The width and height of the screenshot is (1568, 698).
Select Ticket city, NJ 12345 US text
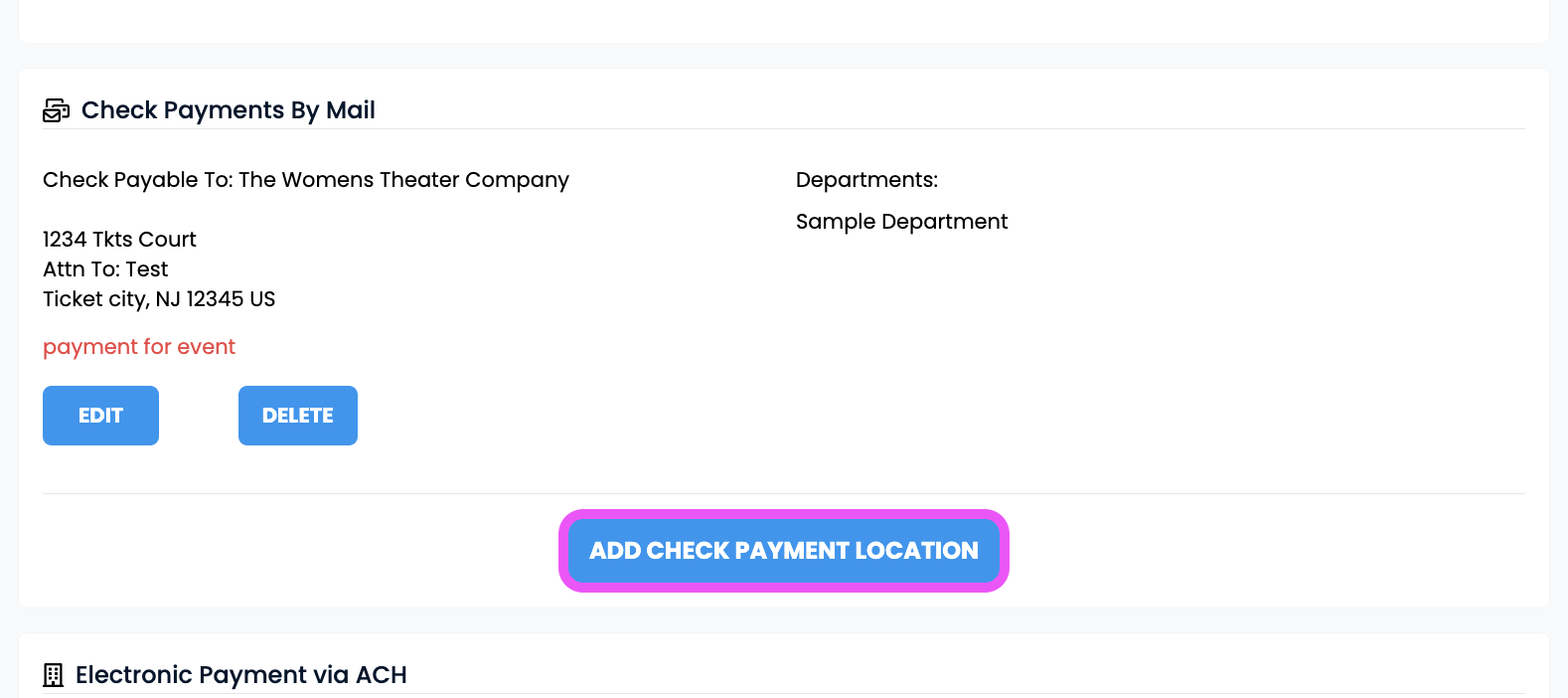click(x=159, y=299)
